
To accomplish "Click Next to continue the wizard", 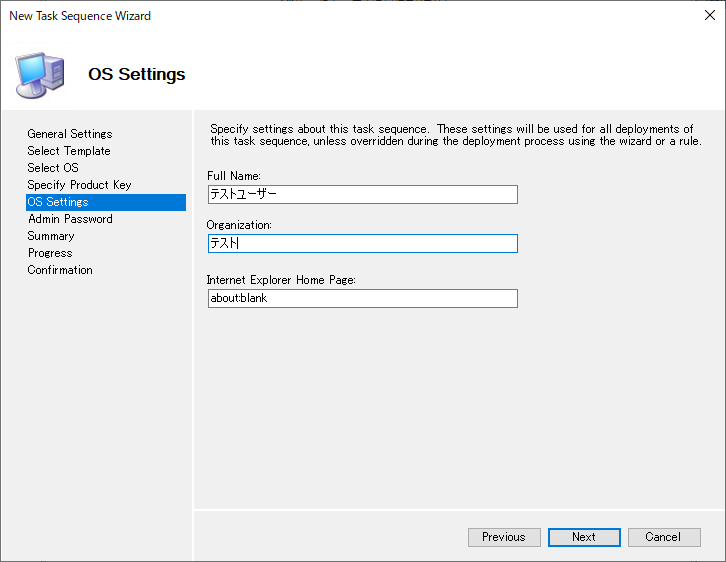I will (584, 537).
